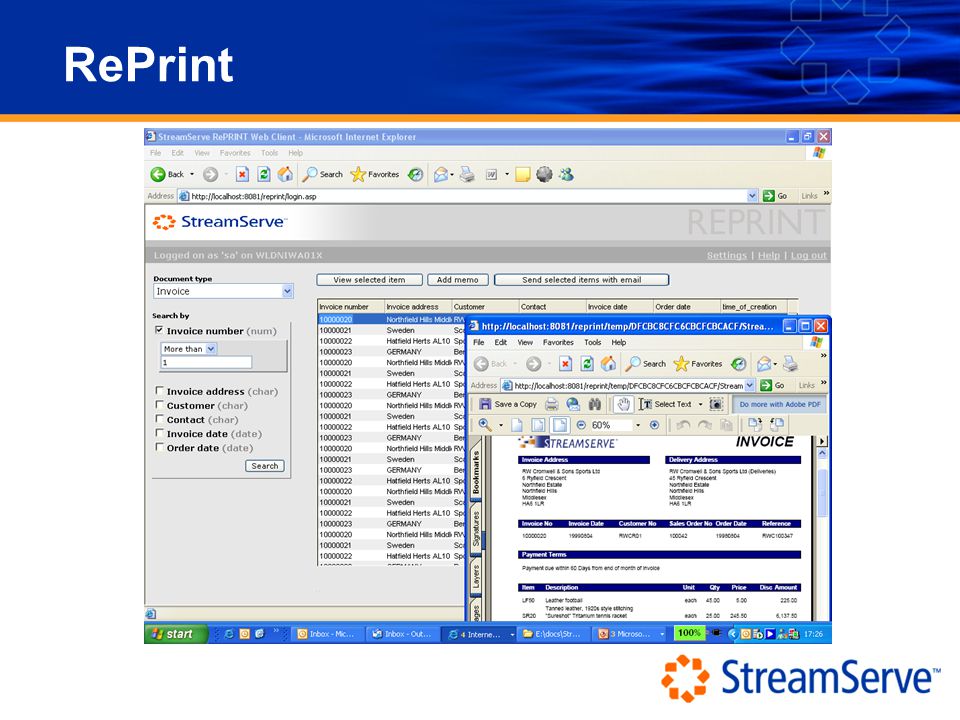Click Stop icon in the RePRINT Web Client toolbar
The height and width of the screenshot is (720, 960).
[242, 174]
